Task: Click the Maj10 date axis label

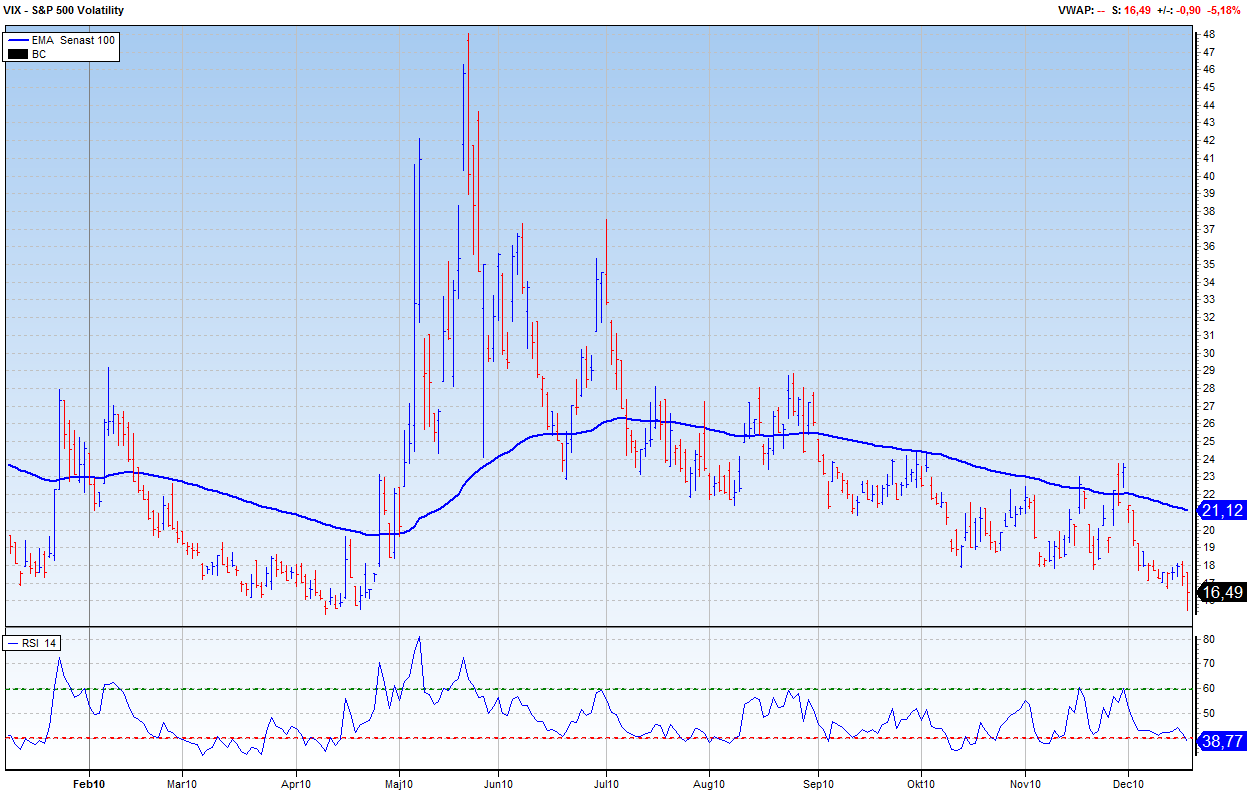Action: [399, 782]
